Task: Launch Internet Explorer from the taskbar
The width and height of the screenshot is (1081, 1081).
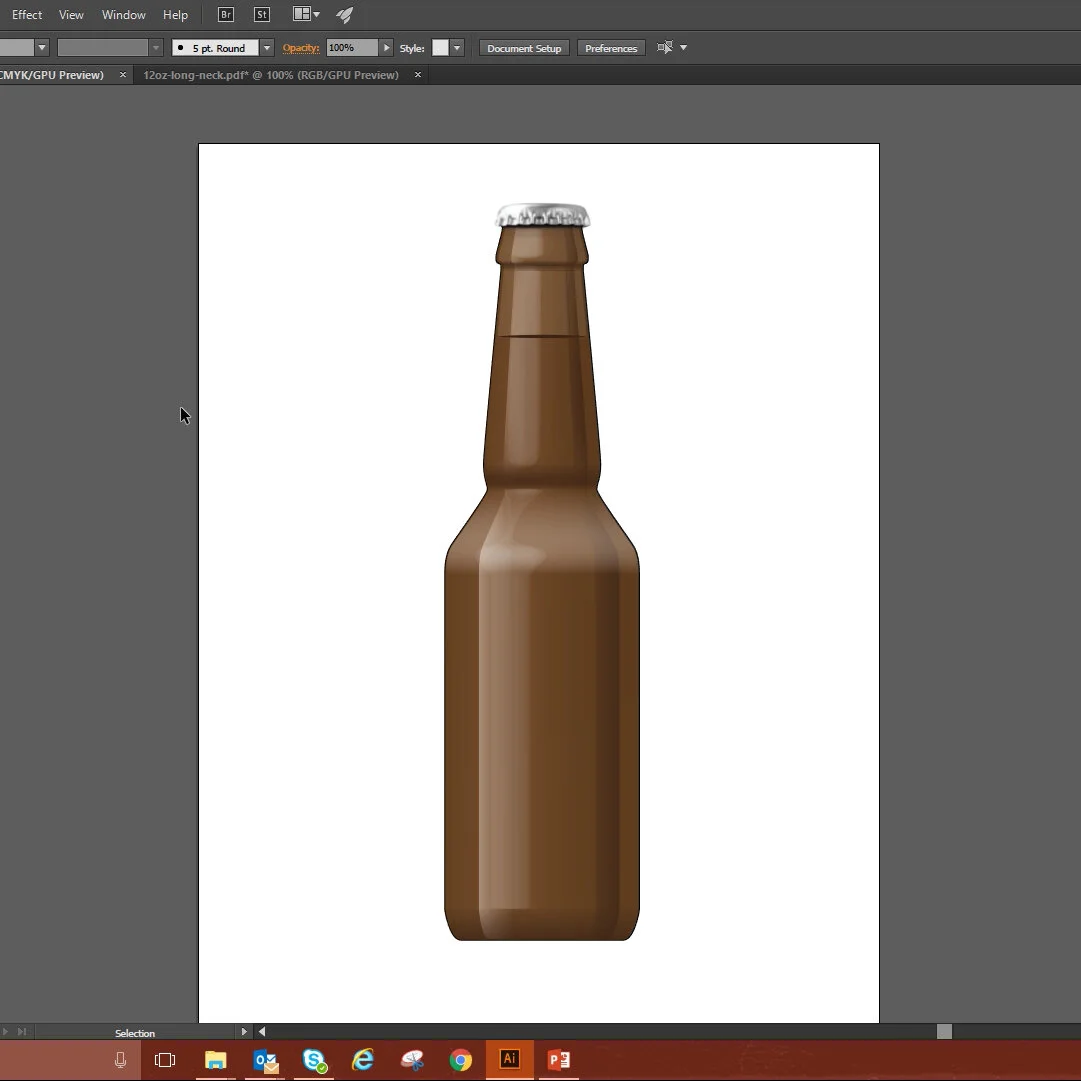Action: point(363,1060)
